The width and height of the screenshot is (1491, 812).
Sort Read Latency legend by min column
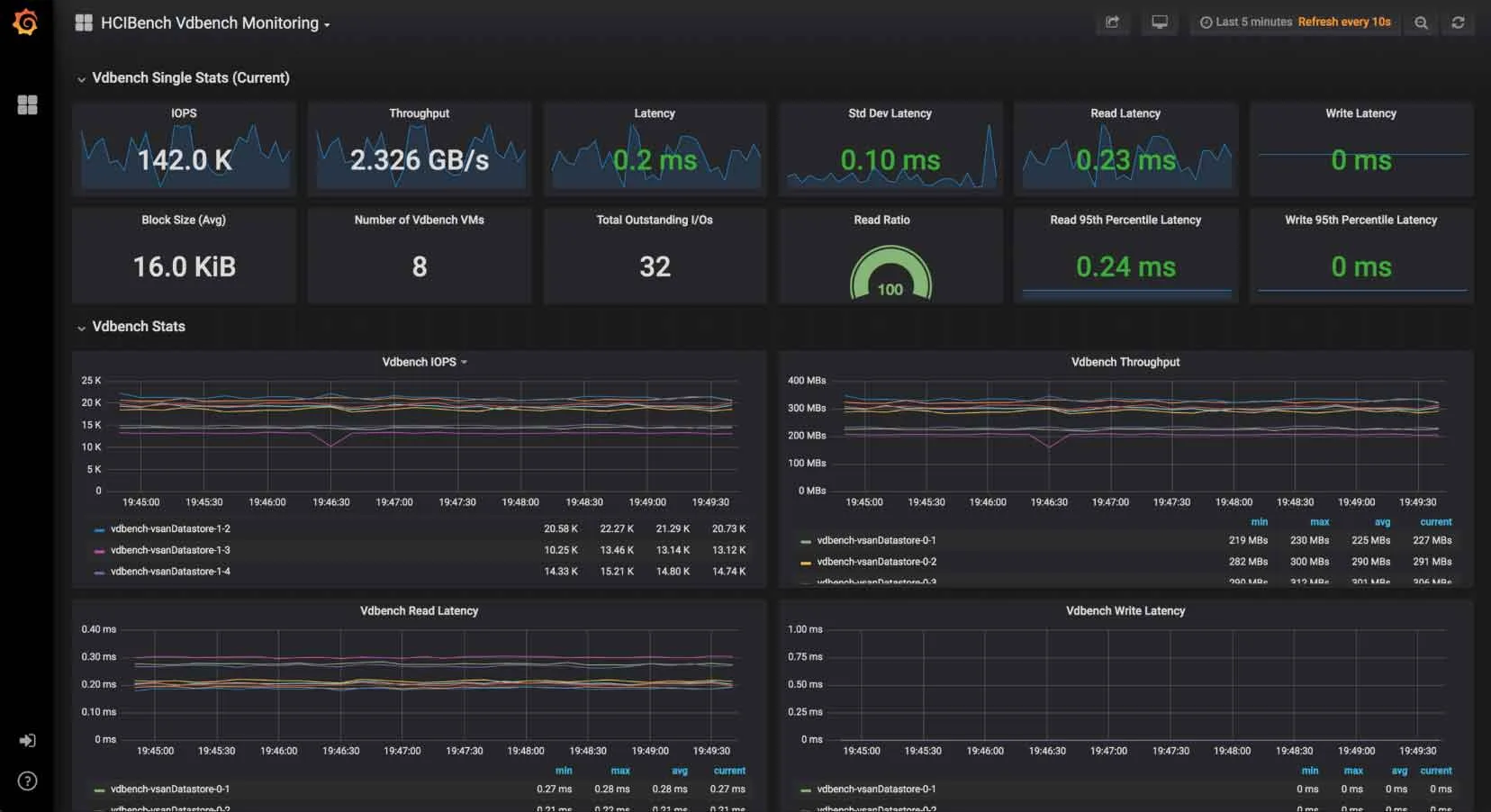[x=564, y=771]
